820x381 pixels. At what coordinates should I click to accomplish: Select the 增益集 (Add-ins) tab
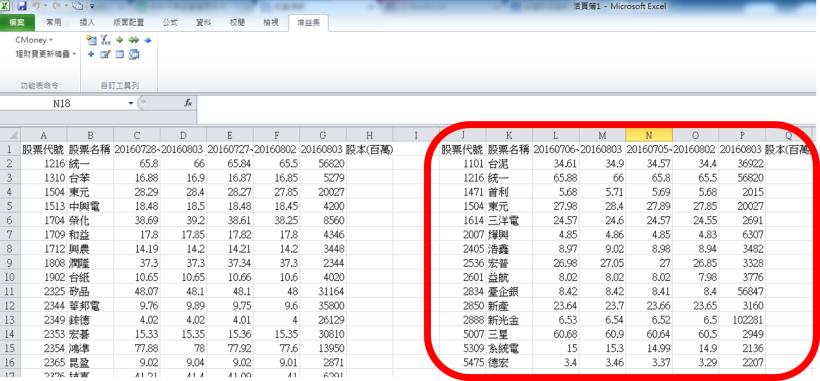[309, 22]
